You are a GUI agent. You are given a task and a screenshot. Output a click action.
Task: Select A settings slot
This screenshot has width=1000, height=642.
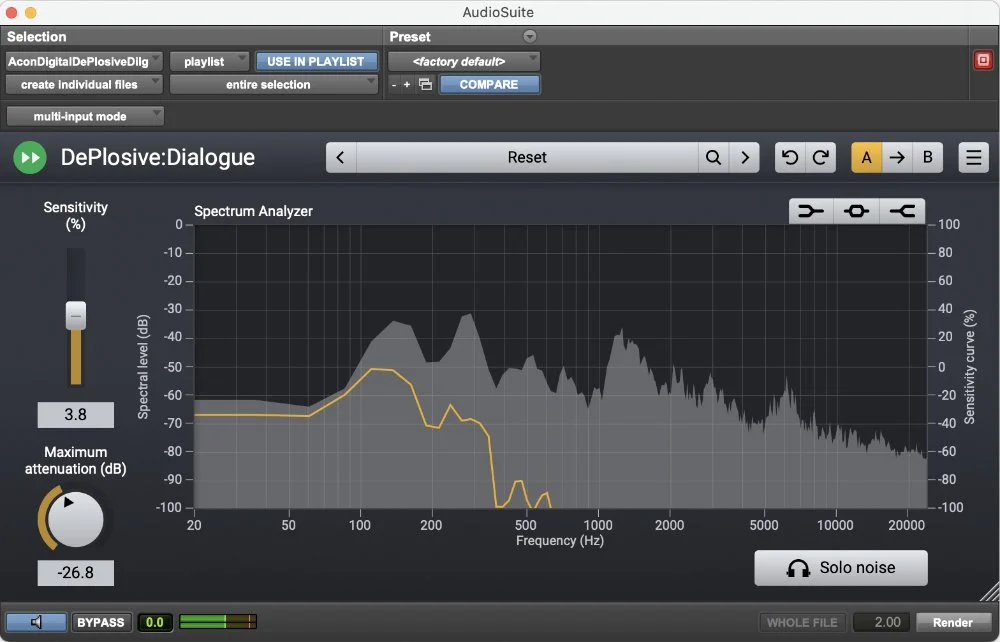pyautogui.click(x=867, y=157)
